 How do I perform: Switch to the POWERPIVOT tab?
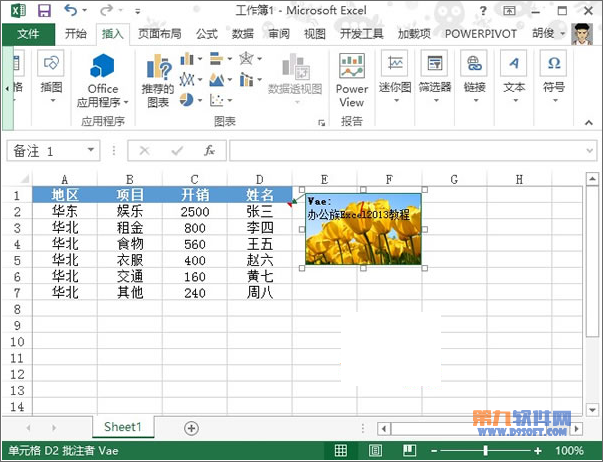click(x=481, y=34)
